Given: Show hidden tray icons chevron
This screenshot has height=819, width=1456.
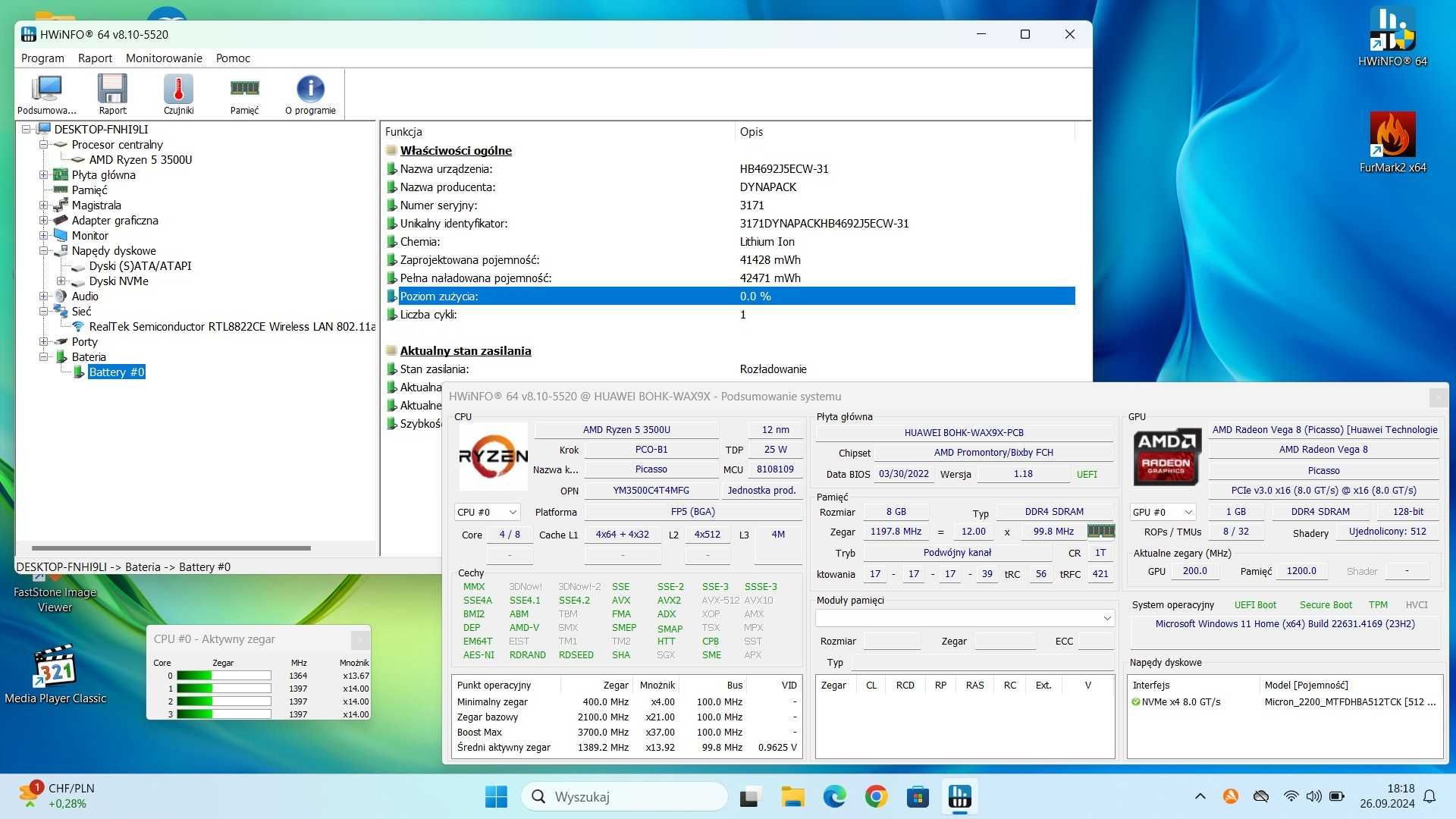Looking at the screenshot, I should (x=1200, y=796).
